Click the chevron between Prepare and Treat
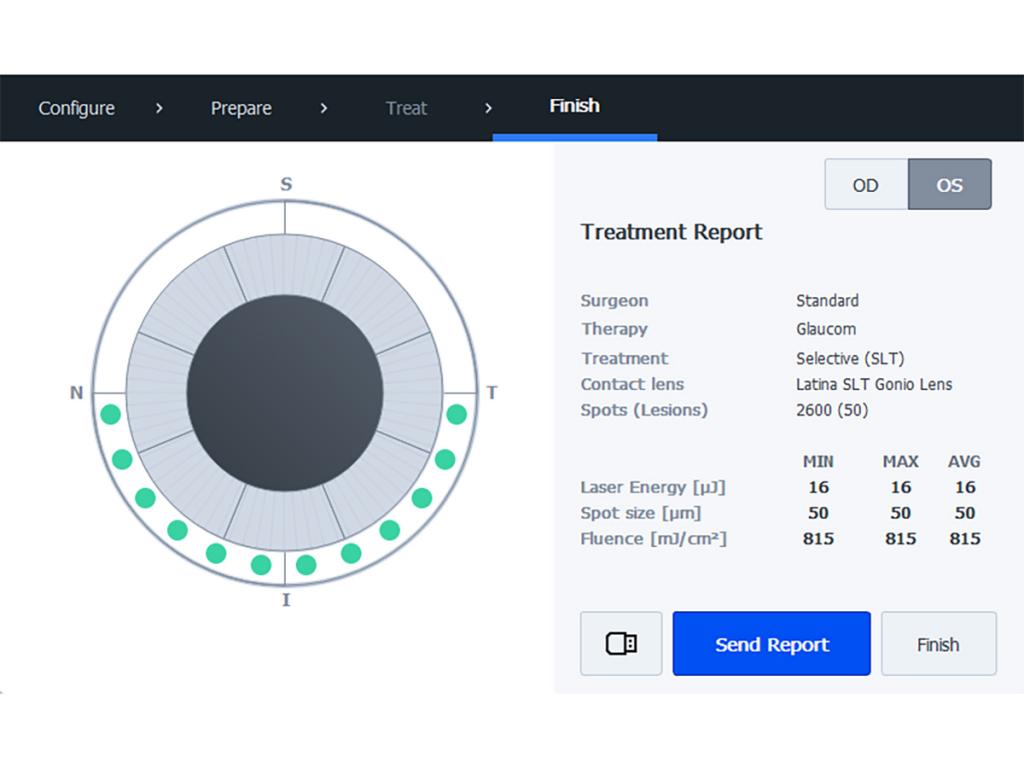The height and width of the screenshot is (768, 1024). pyautogui.click(x=323, y=107)
